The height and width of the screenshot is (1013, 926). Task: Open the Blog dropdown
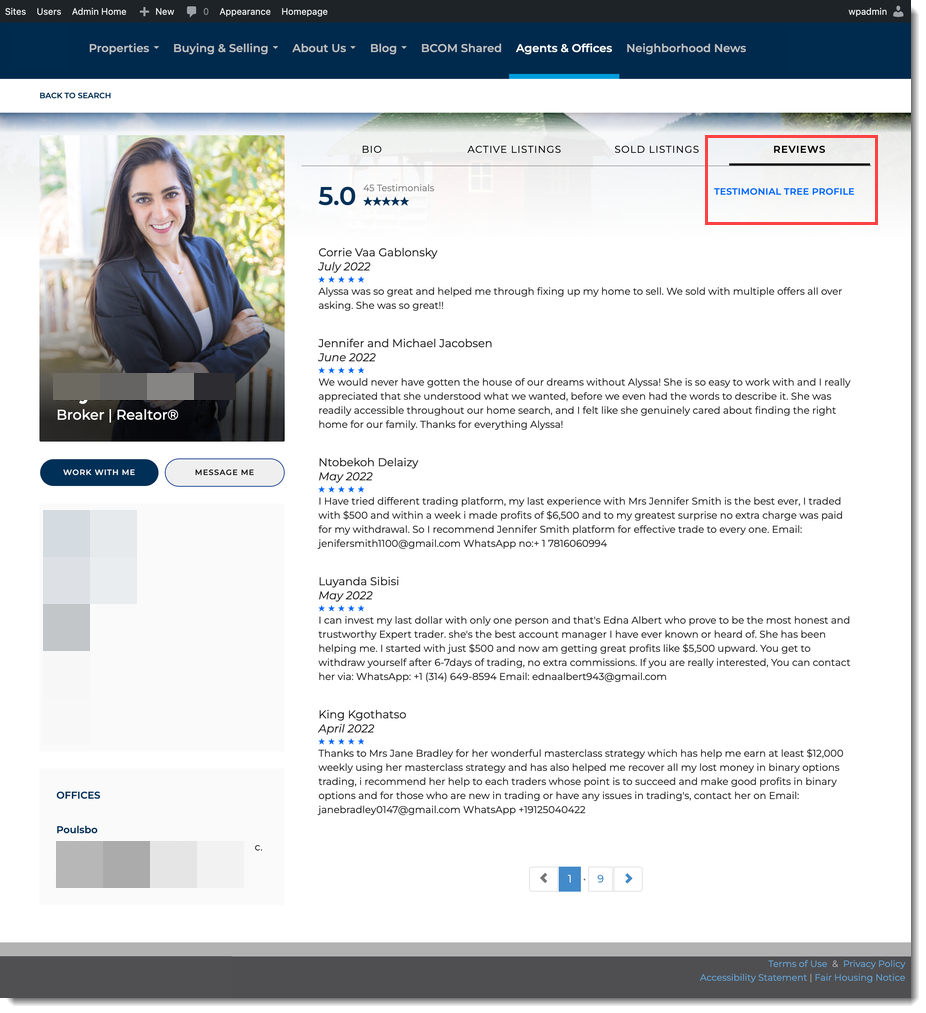click(x=388, y=47)
